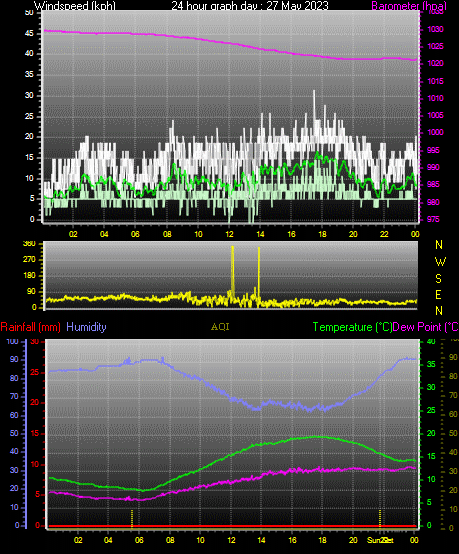Click the olive 10 on the AQI axis

pos(453,509)
